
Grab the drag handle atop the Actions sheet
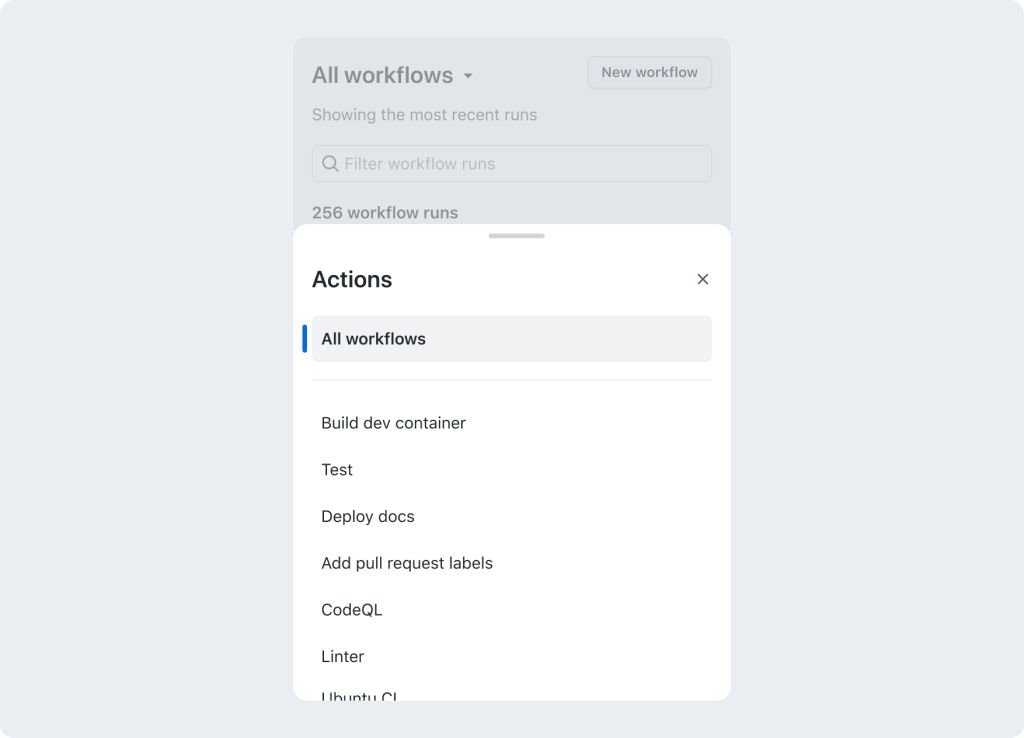516,236
